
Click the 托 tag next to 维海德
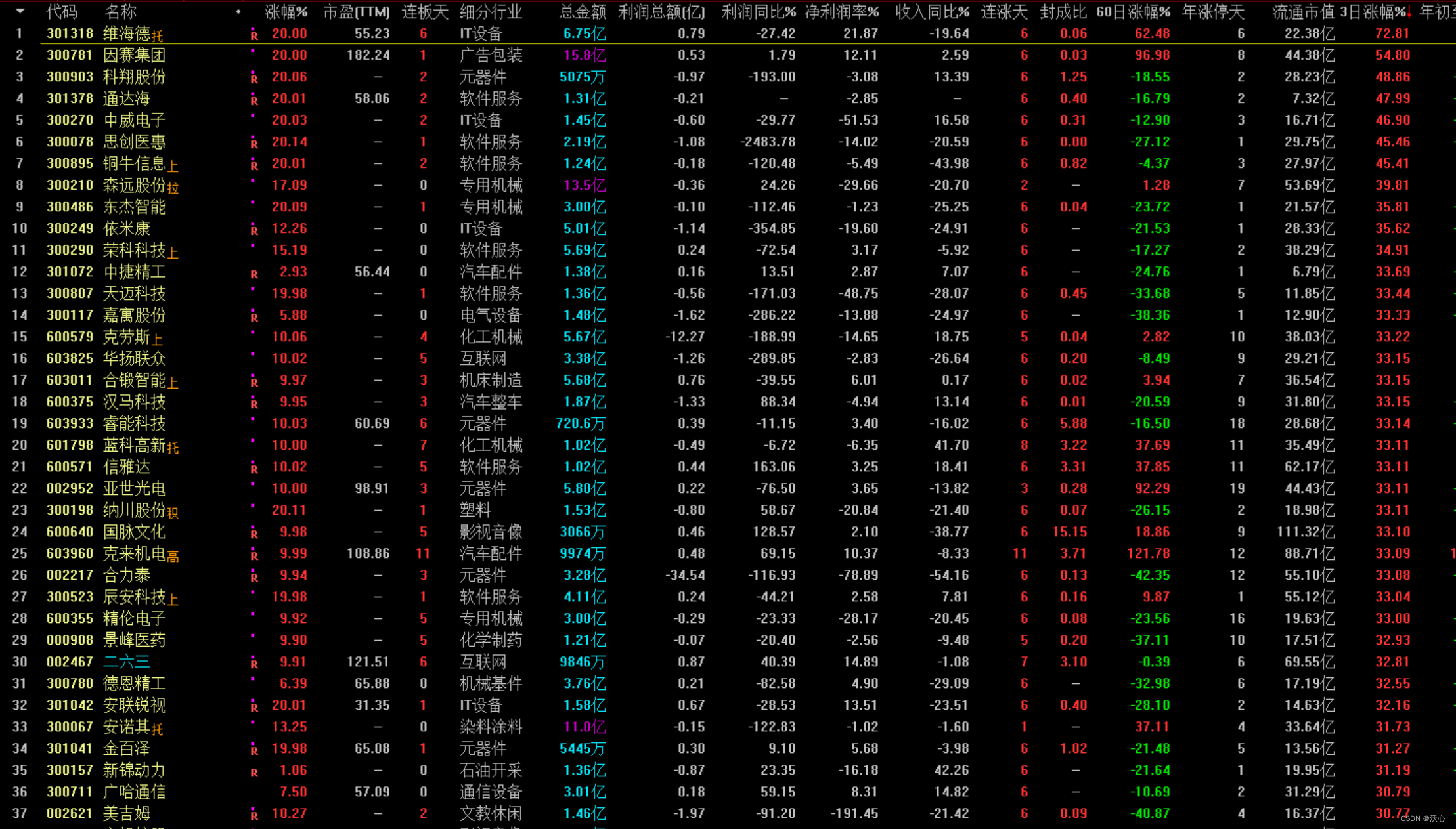pos(157,36)
